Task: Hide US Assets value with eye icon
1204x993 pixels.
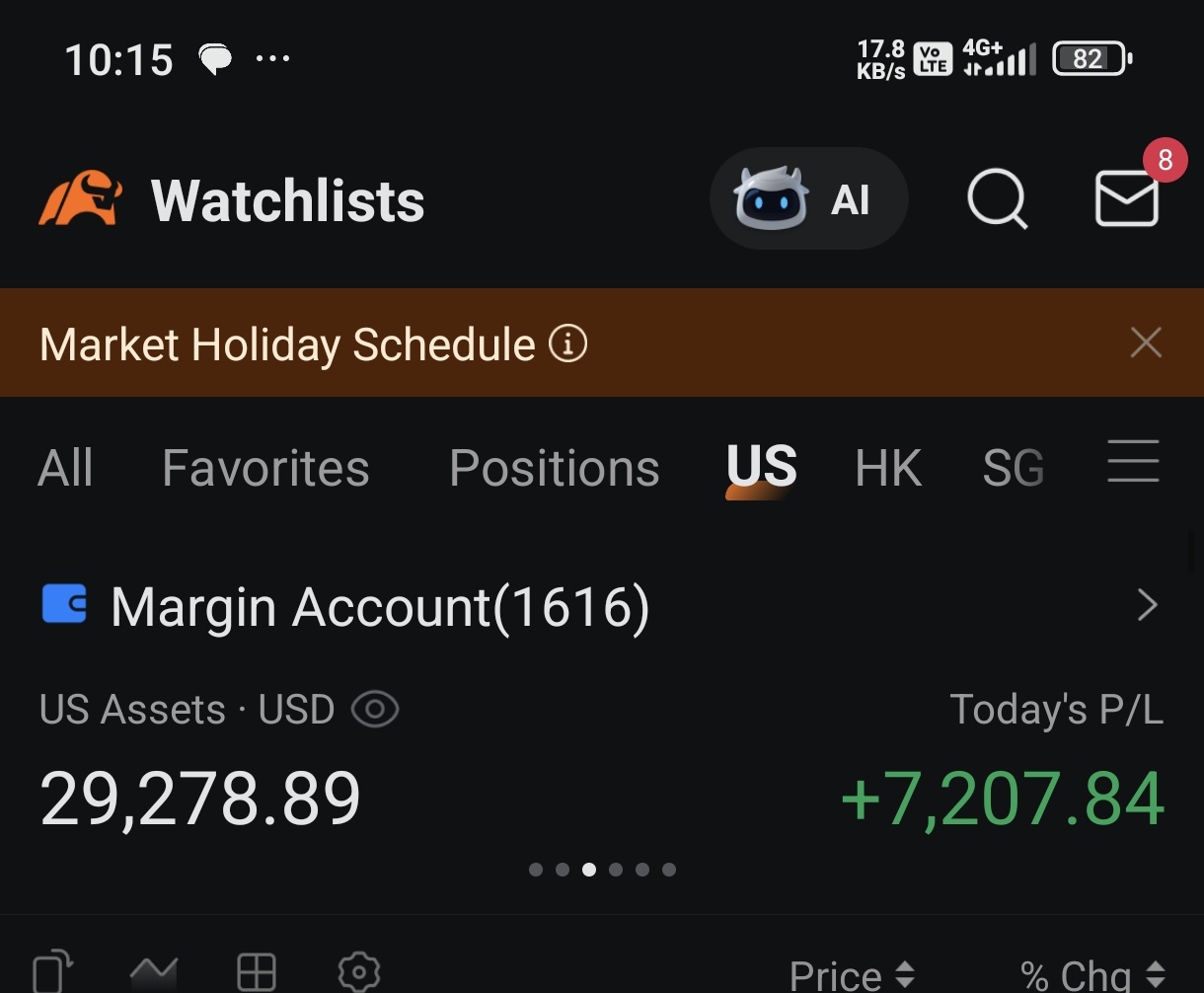Action: click(x=375, y=710)
